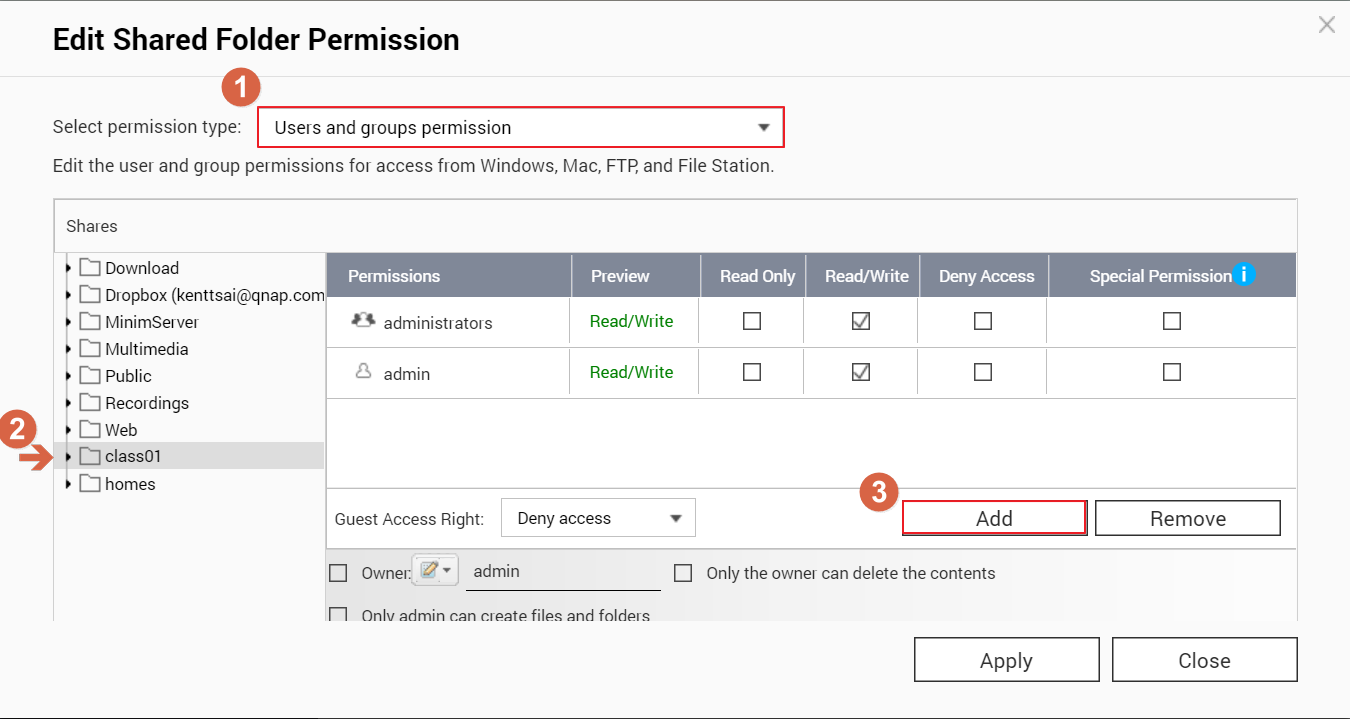
Task: Expand the class01 folder tree arrow
Action: [68, 457]
